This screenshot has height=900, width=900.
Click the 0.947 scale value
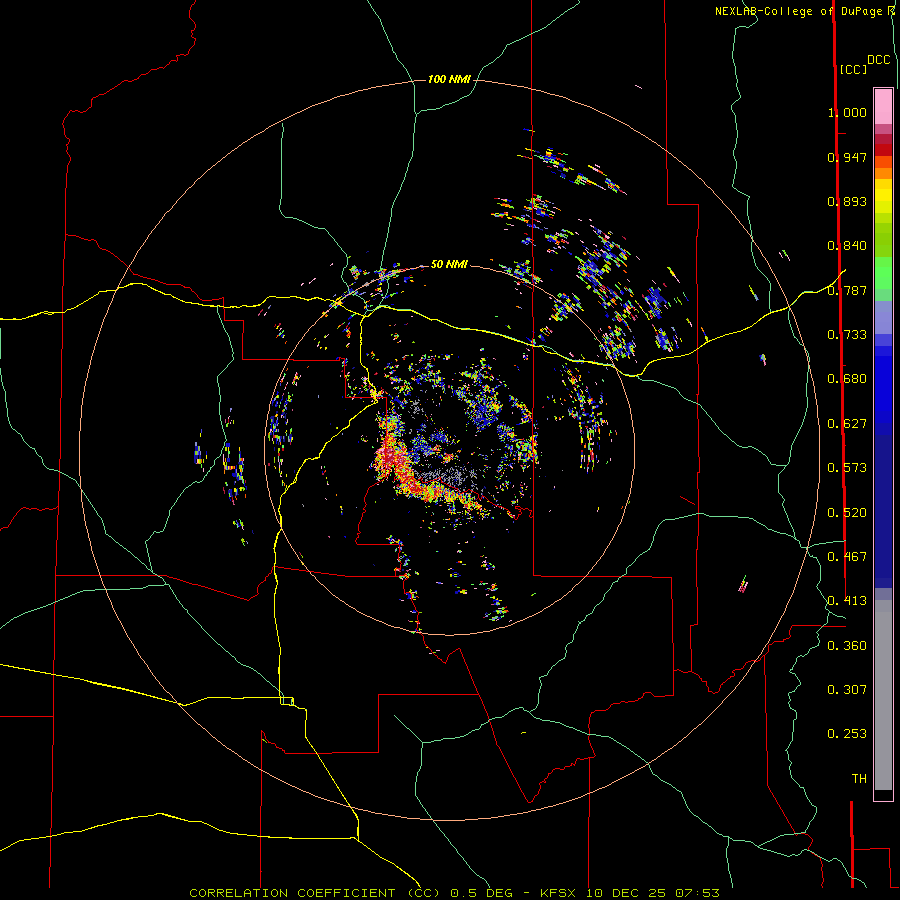(847, 157)
